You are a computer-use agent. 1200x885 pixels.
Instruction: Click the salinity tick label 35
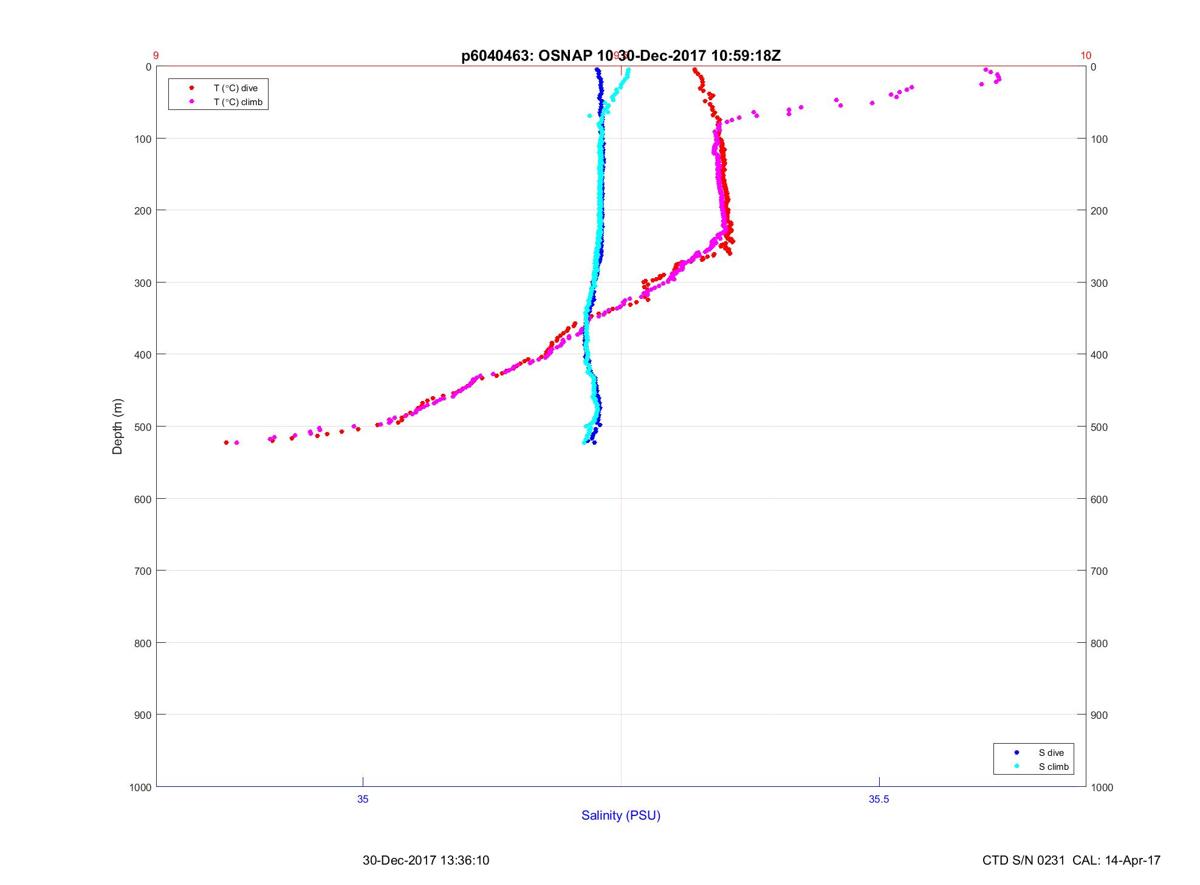click(x=363, y=799)
